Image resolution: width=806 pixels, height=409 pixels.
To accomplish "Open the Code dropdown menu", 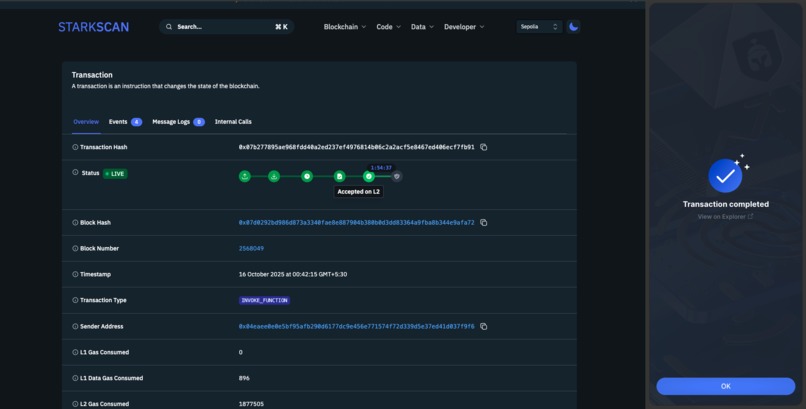I will click(388, 27).
